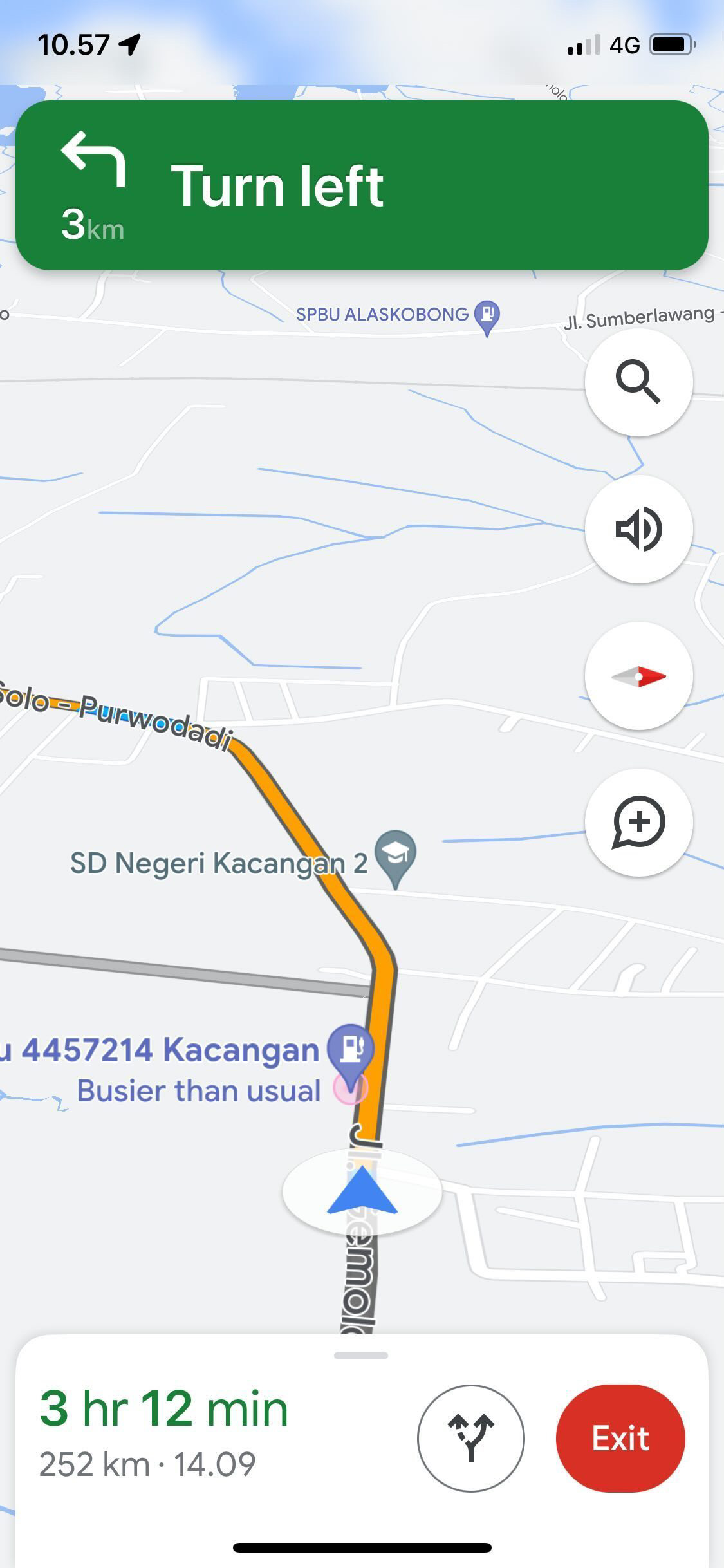Image resolution: width=724 pixels, height=1568 pixels.
Task: Tap the search magnifier button
Action: coord(638,382)
